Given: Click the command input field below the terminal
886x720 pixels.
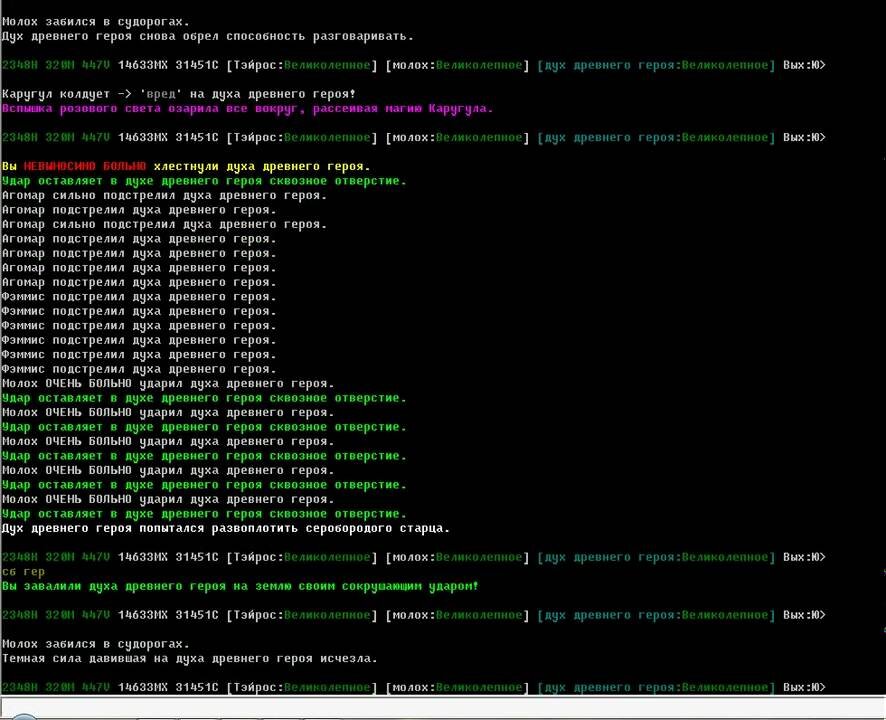Looking at the screenshot, I should pos(443,709).
